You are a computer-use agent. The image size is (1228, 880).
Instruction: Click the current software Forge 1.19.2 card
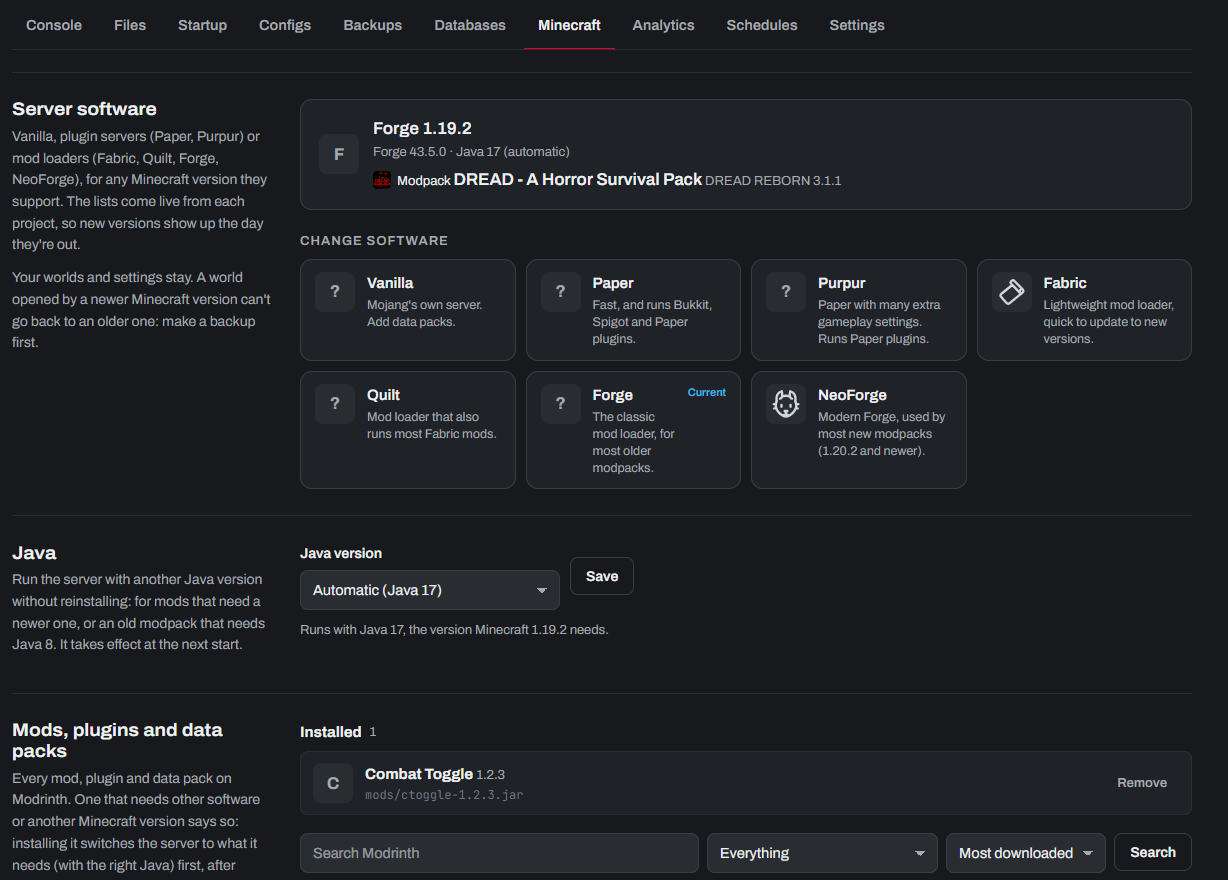(x=746, y=154)
